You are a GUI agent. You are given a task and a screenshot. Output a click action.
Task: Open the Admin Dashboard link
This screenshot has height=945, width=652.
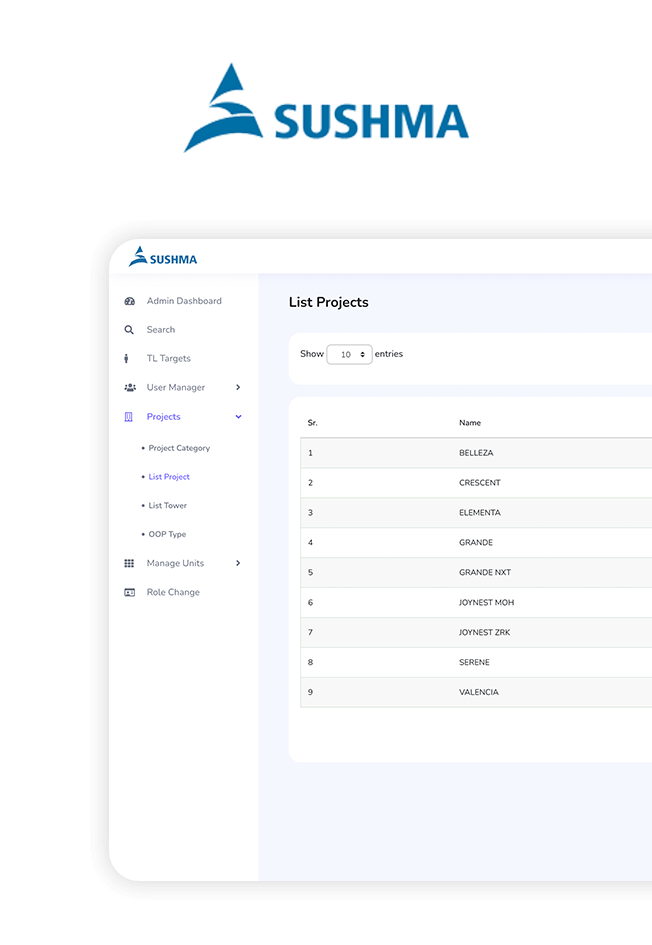184,301
